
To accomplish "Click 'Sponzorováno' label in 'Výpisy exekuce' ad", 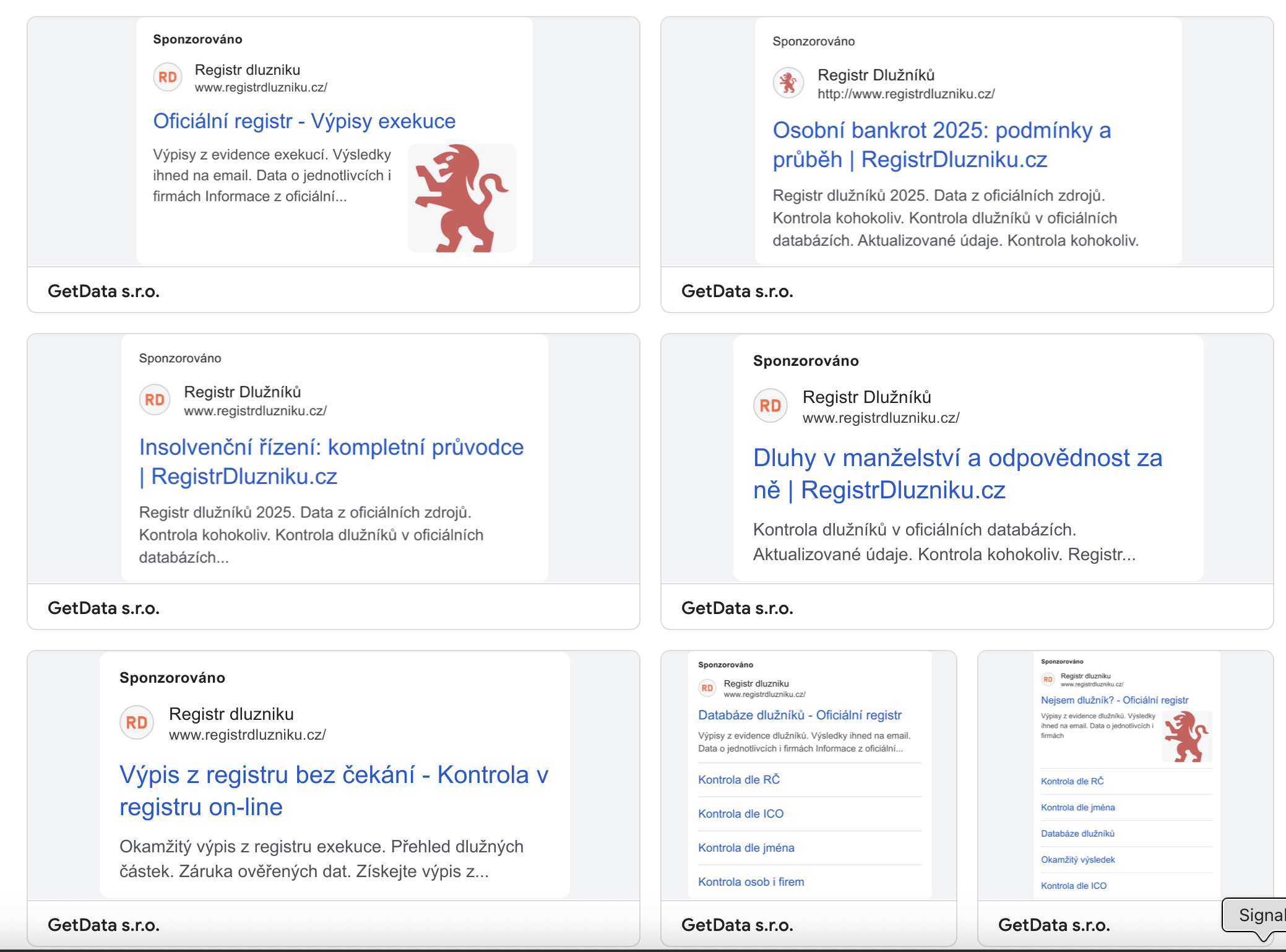I will click(x=198, y=39).
